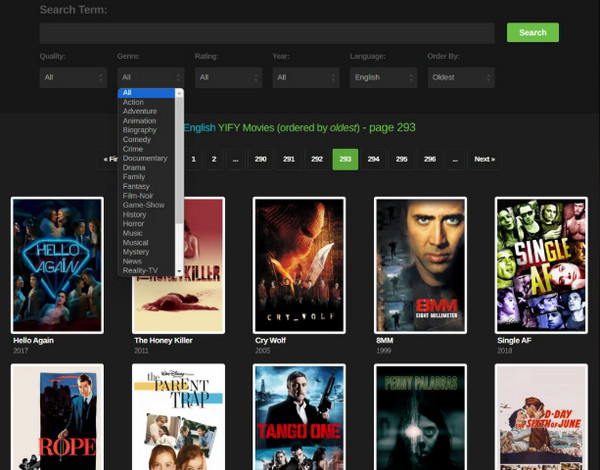This screenshot has height=470, width=600.
Task: Select Comedy genre option
Action: coord(147,140)
